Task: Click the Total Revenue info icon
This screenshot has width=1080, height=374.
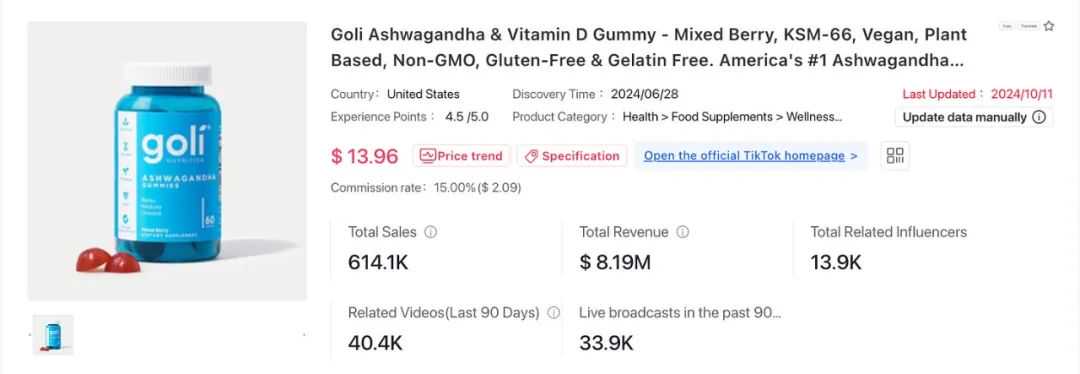Action: [683, 232]
